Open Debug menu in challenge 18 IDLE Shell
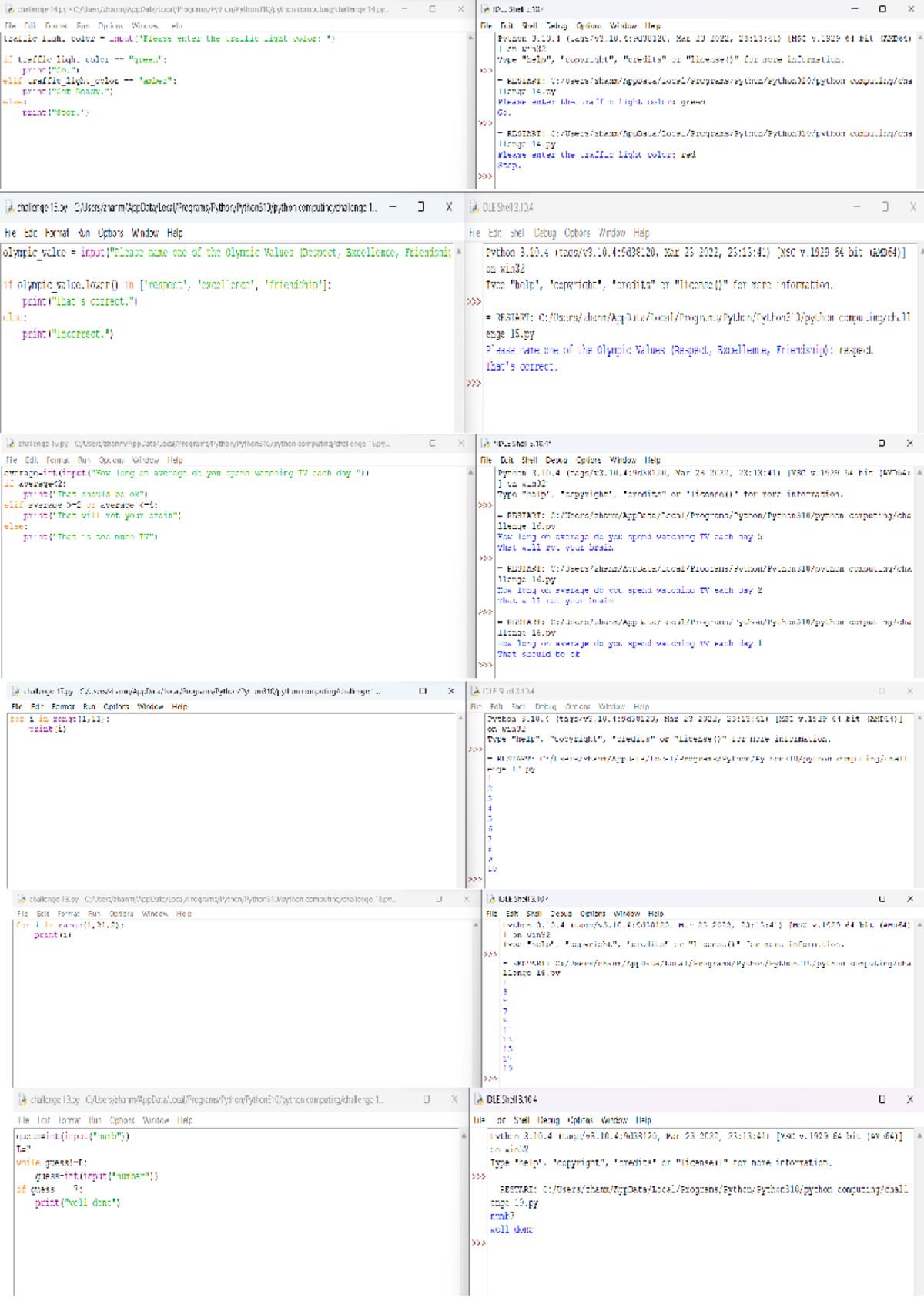The height and width of the screenshot is (1308, 924). pyautogui.click(x=561, y=914)
